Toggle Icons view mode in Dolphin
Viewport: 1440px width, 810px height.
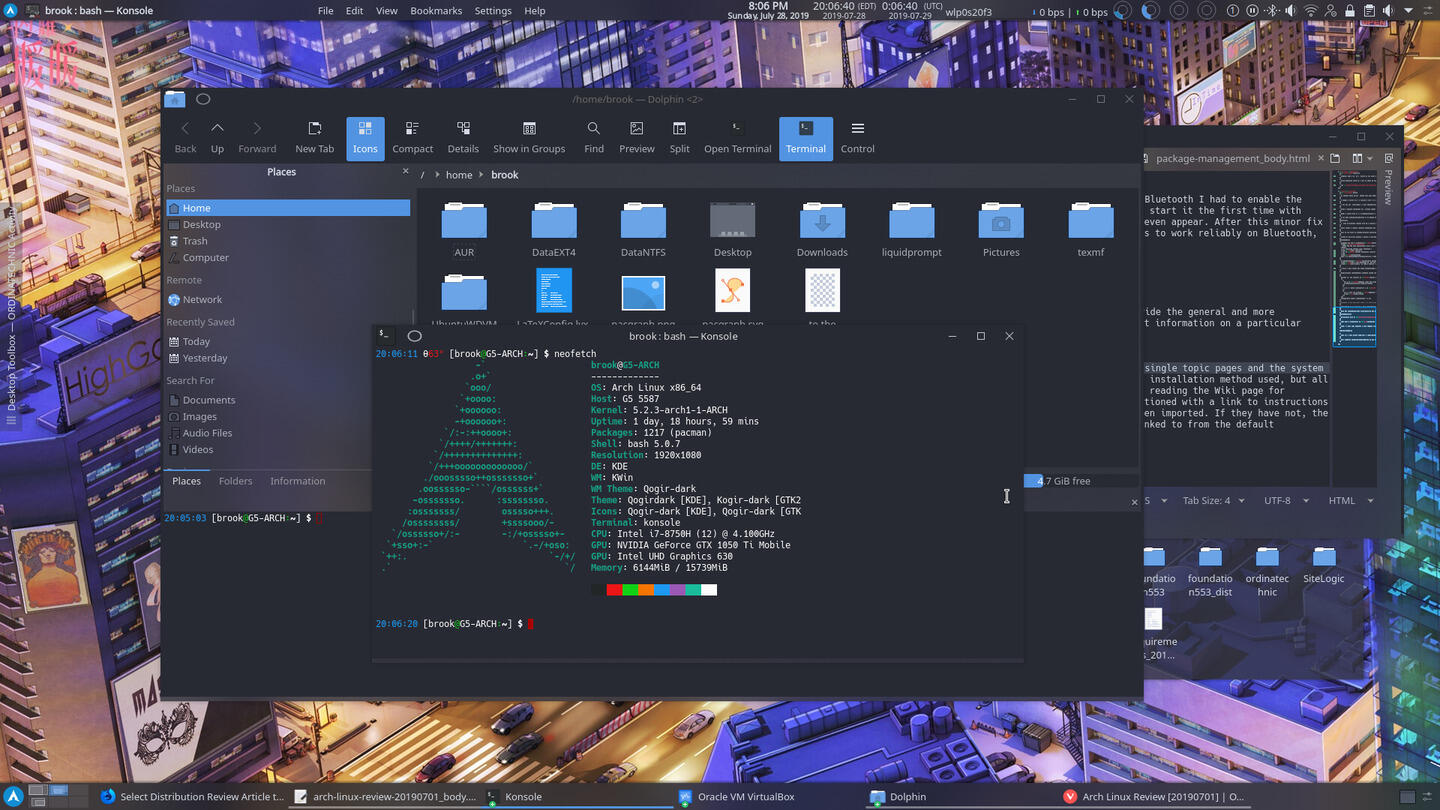[x=365, y=137]
